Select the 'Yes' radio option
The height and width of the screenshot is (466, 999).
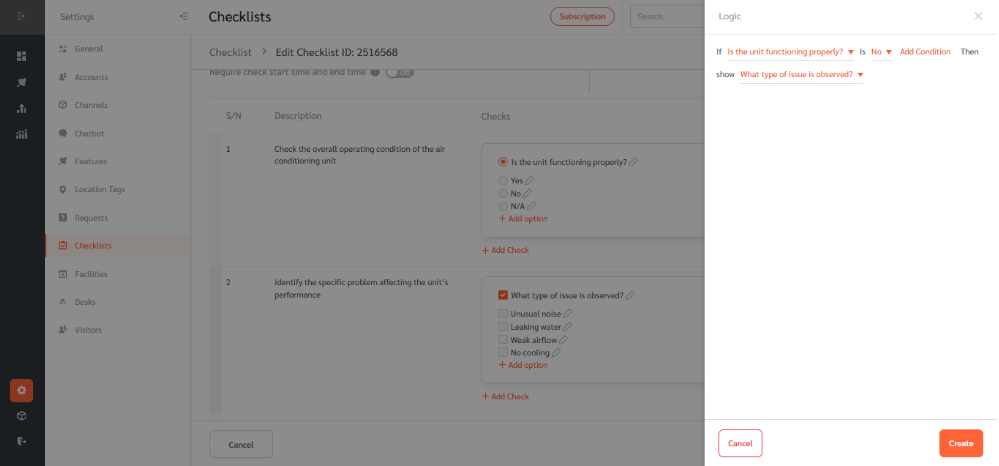[x=503, y=180]
